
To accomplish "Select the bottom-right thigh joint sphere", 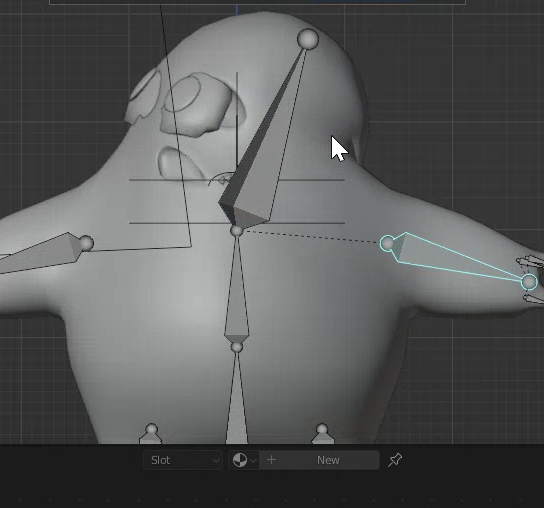I will pos(322,429).
